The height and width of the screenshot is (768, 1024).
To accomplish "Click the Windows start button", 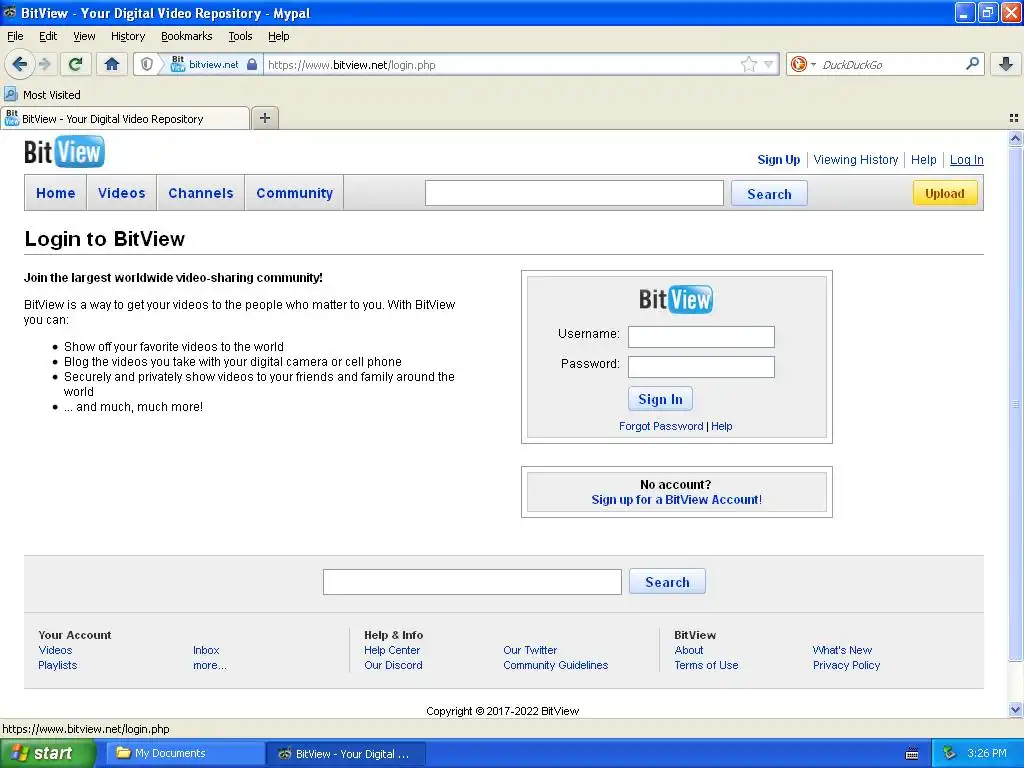I will tap(46, 754).
